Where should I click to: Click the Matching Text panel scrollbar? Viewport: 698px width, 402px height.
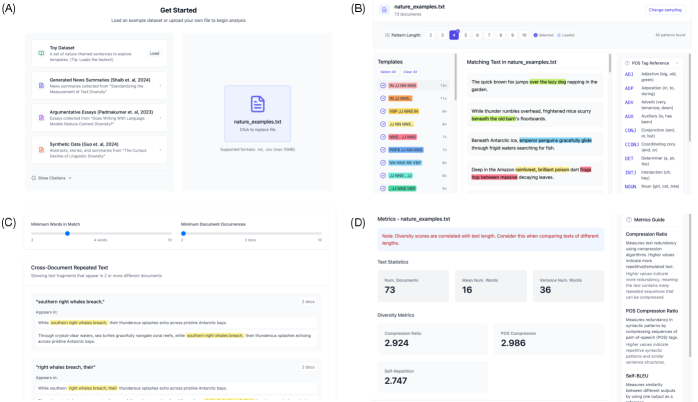[x=609, y=63]
